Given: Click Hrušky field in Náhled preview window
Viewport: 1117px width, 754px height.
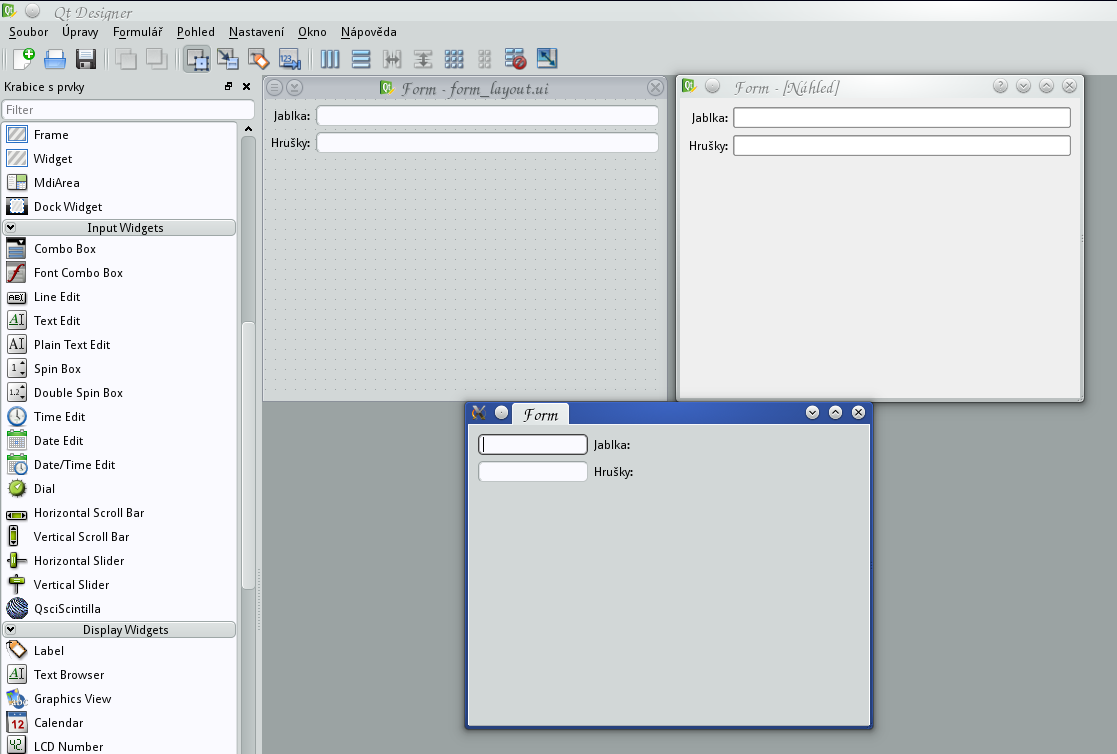Looking at the screenshot, I should point(902,145).
